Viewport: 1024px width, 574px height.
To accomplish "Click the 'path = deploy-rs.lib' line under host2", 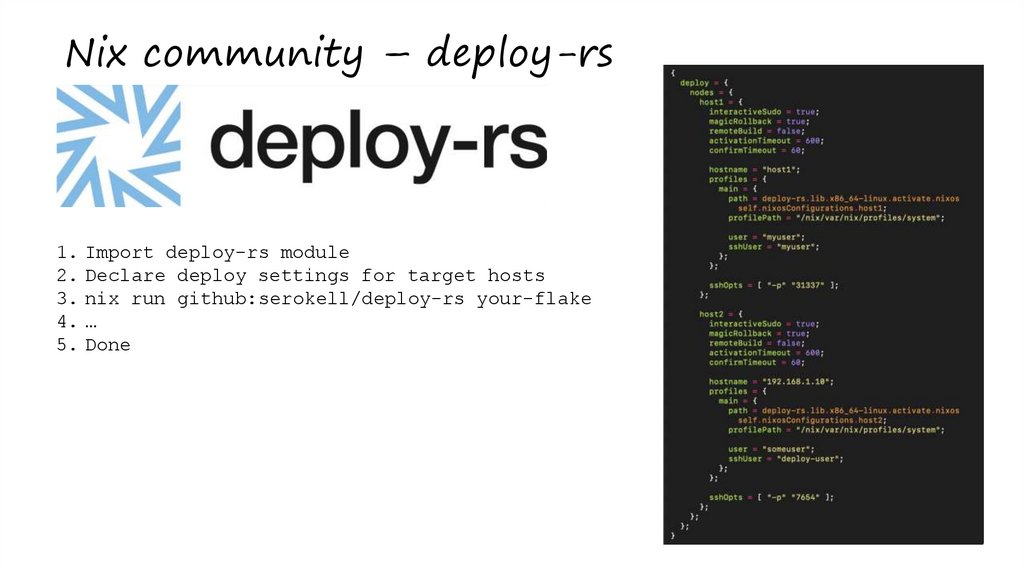I will (844, 411).
